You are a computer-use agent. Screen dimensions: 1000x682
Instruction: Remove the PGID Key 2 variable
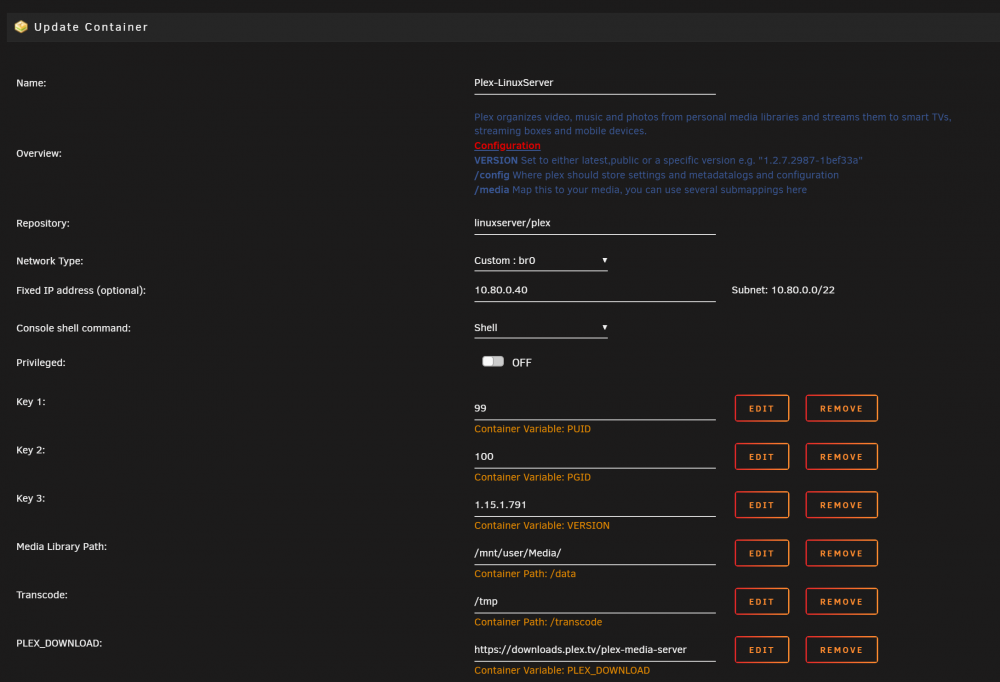[x=841, y=457]
